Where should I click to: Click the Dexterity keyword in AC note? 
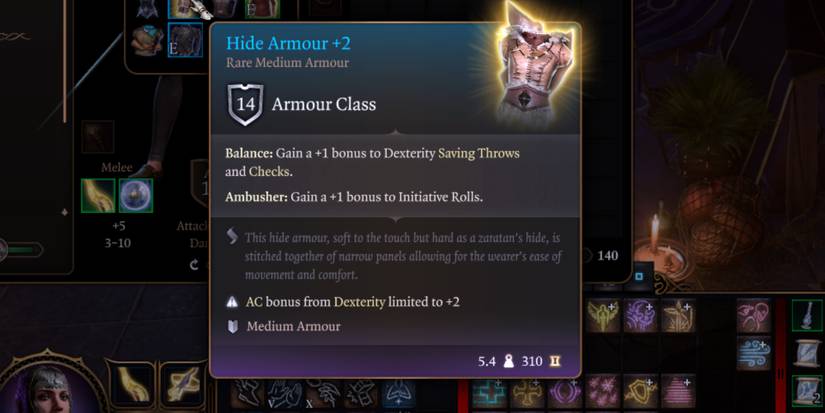359,302
